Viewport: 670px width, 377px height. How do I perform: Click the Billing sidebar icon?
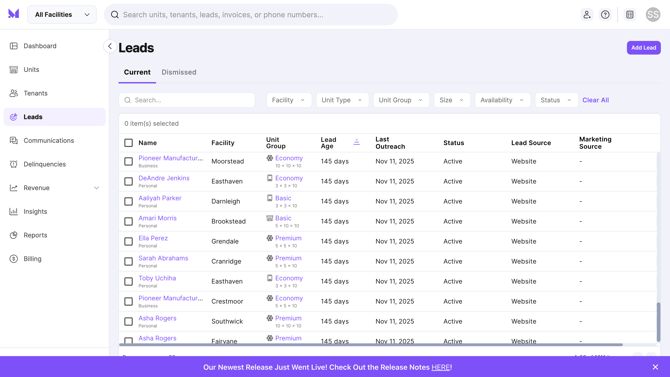click(14, 259)
